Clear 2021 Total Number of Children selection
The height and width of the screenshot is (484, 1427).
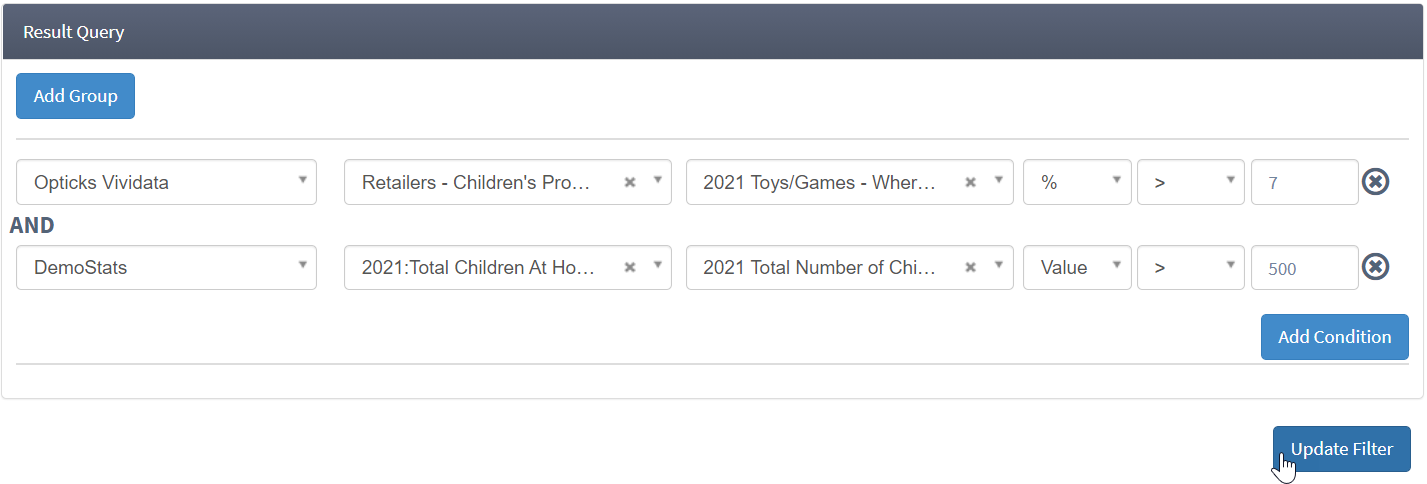(970, 268)
